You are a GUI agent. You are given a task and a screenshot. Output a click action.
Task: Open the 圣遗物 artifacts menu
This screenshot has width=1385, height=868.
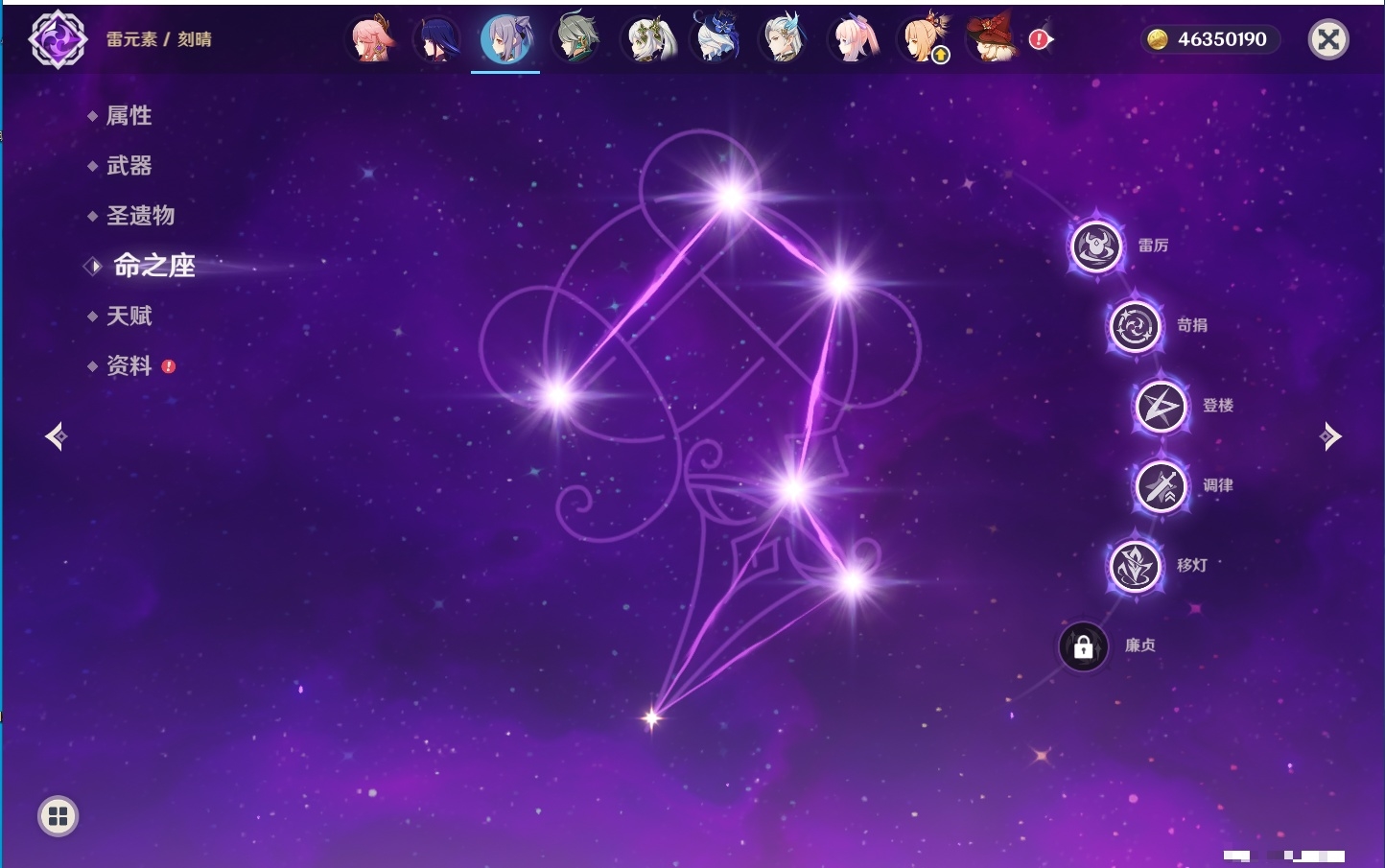coord(140,216)
